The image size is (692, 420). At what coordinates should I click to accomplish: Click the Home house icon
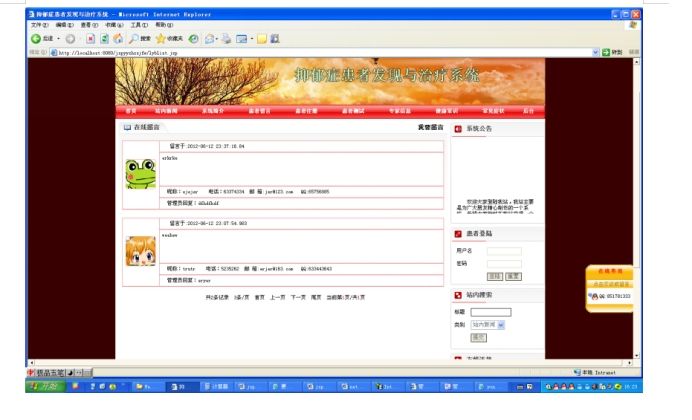[x=118, y=39]
